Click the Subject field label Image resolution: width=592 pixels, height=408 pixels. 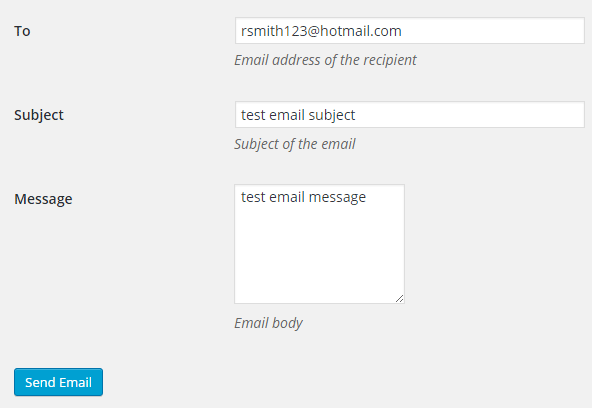pyautogui.click(x=39, y=115)
